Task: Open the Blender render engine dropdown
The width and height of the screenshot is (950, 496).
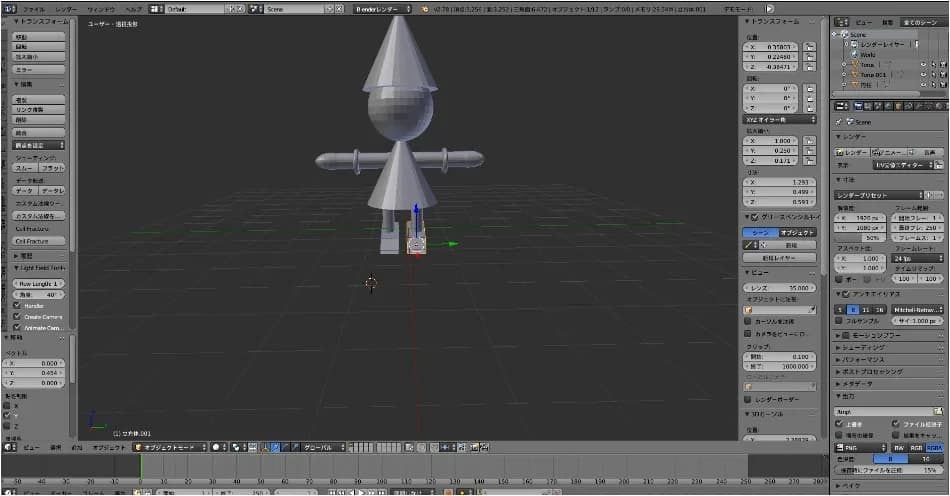Action: click(x=380, y=8)
